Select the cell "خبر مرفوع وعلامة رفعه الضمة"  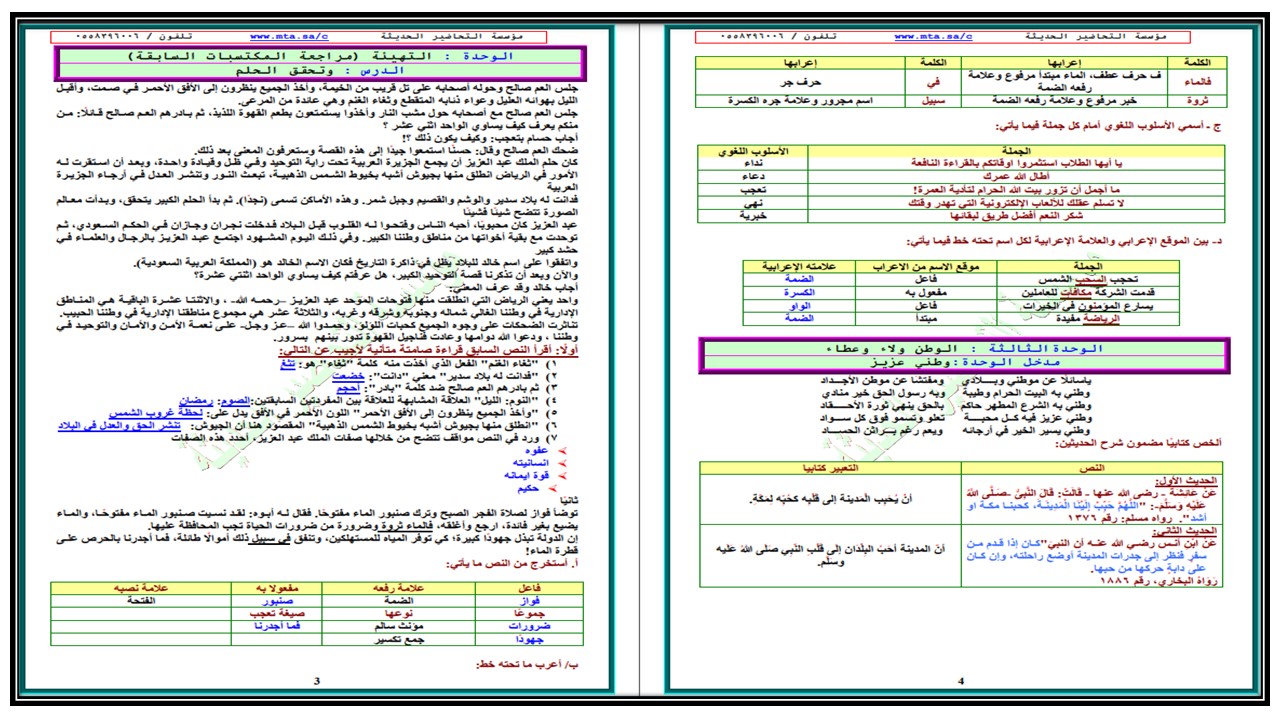pyautogui.click(x=1064, y=100)
